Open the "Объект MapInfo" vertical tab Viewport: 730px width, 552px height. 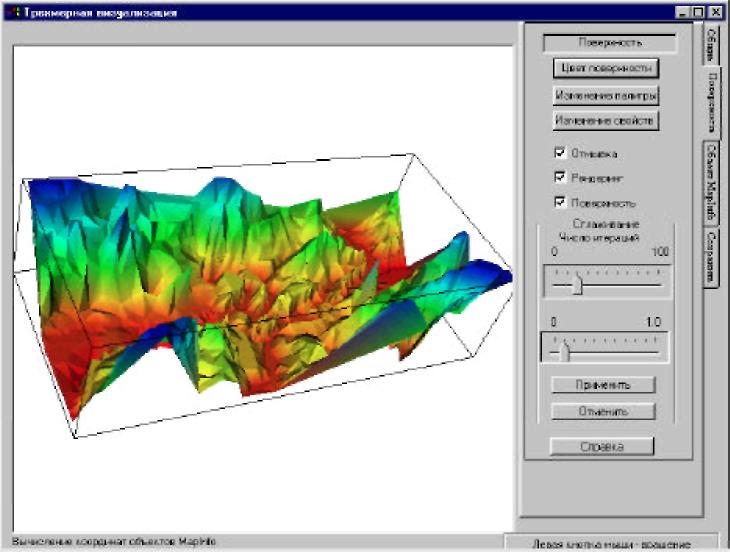click(711, 184)
